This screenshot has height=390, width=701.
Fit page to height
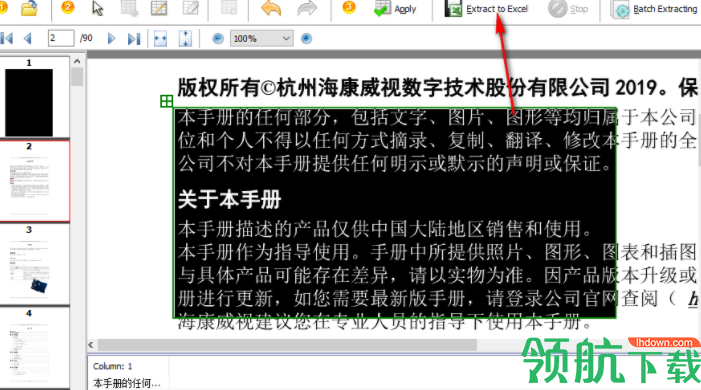(x=185, y=38)
